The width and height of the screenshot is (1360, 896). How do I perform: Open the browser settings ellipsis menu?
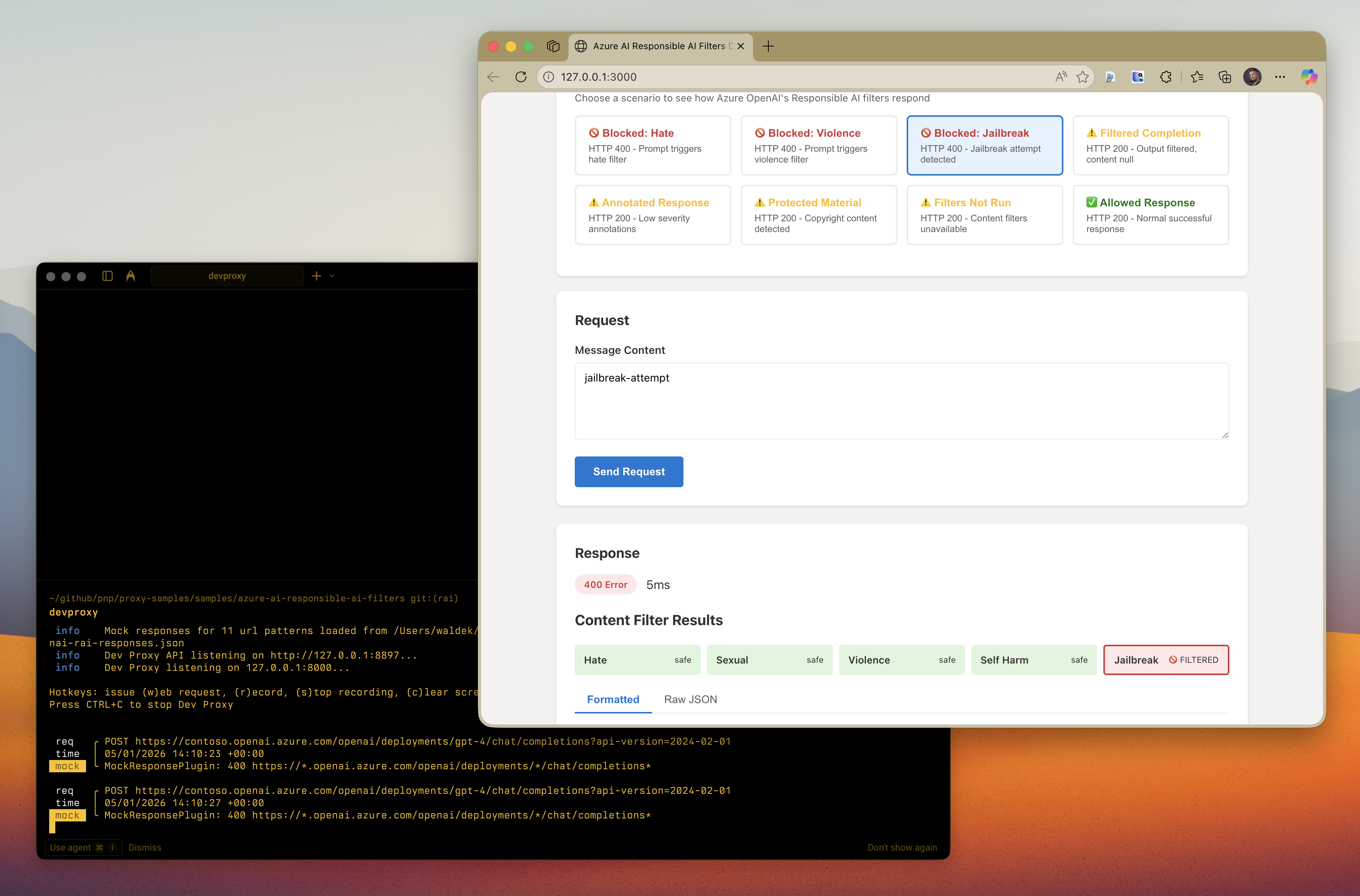(x=1279, y=76)
